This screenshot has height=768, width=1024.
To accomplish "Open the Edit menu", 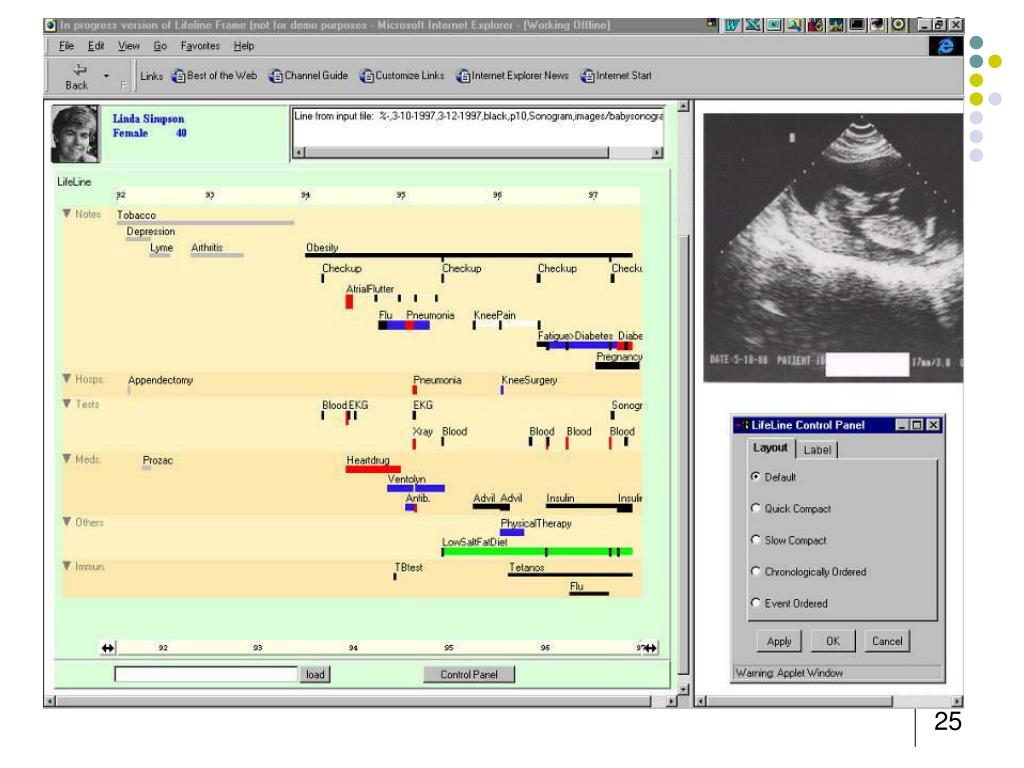I will (96, 46).
